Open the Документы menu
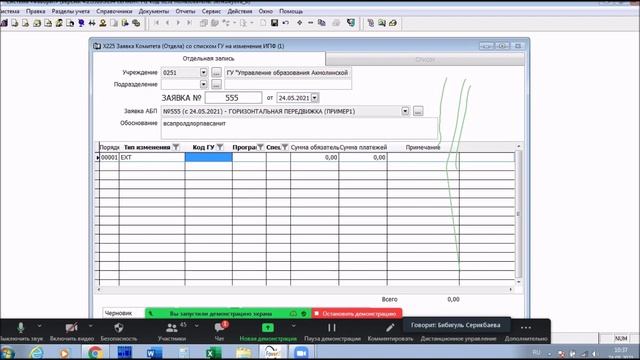This screenshot has height=360, width=640. [x=153, y=11]
